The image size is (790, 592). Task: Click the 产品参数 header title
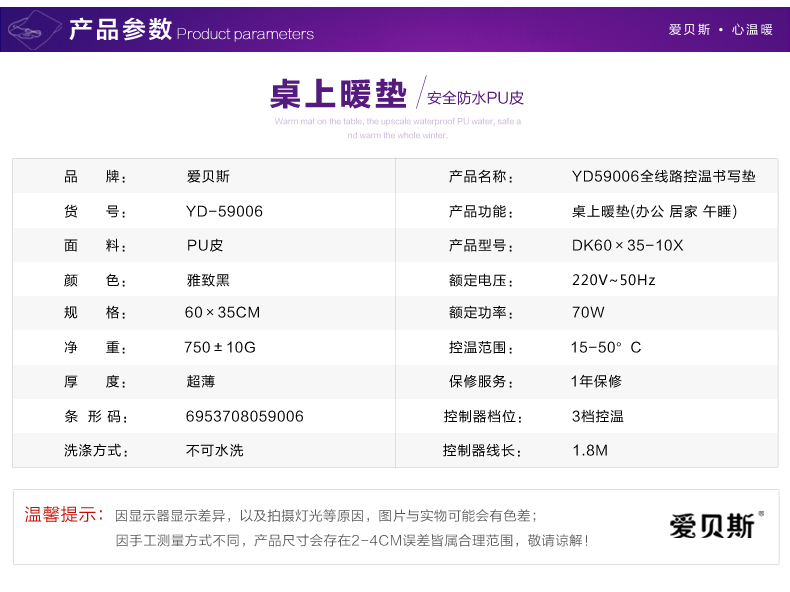(x=120, y=29)
